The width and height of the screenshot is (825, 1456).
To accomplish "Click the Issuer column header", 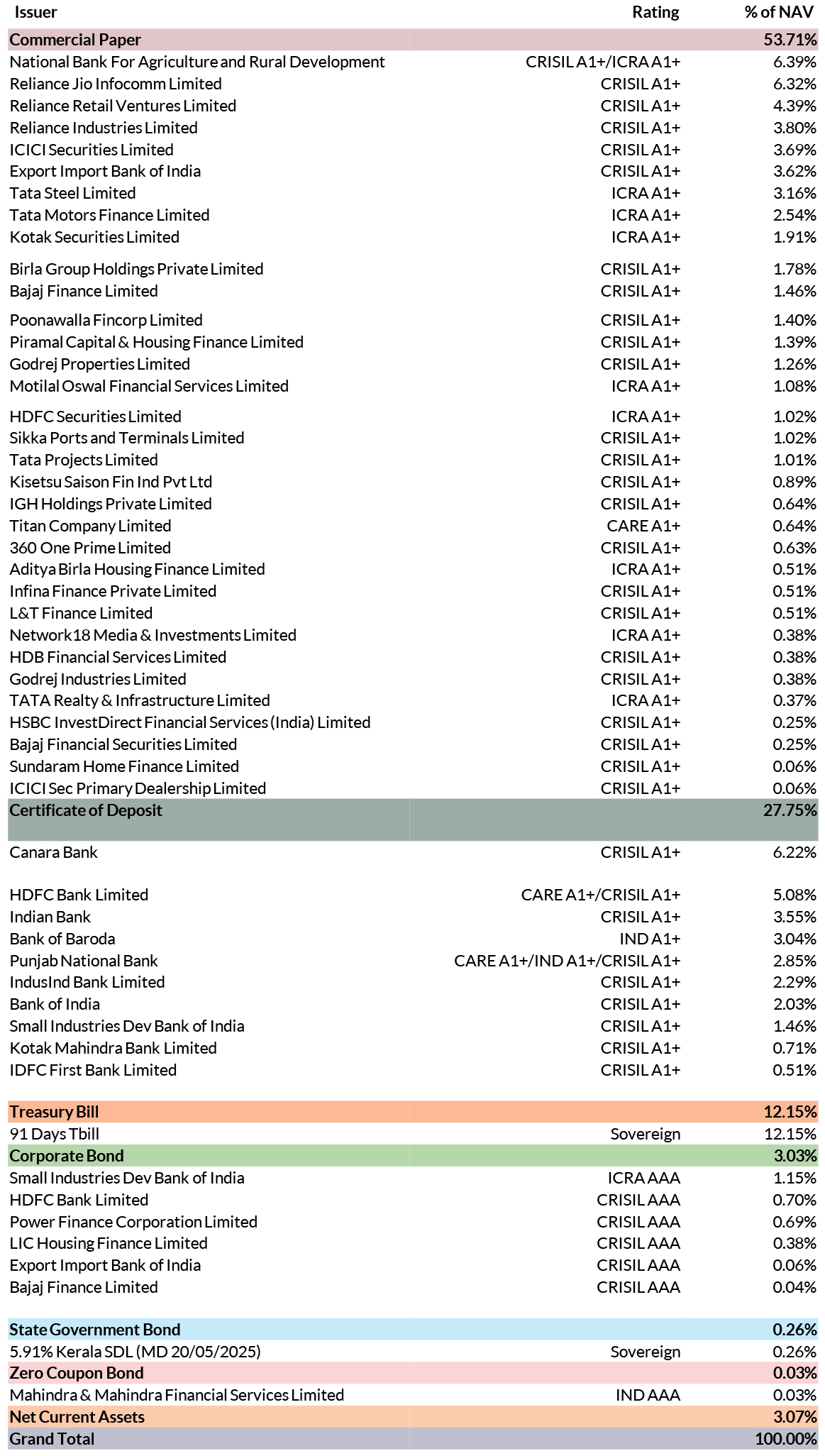I will coord(35,13).
